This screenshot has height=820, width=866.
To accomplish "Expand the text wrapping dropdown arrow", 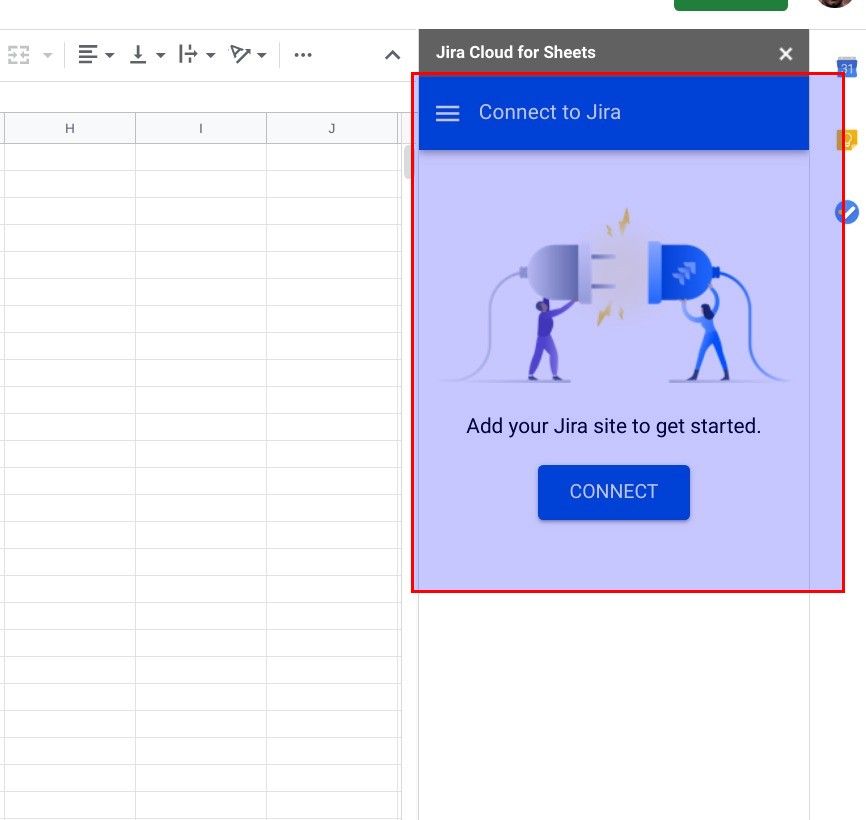I will pos(210,55).
